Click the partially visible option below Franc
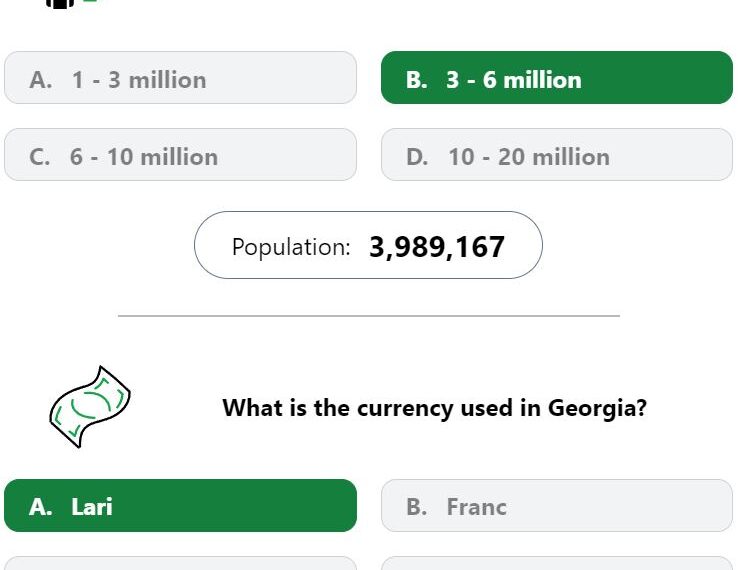738x570 pixels. [557, 563]
